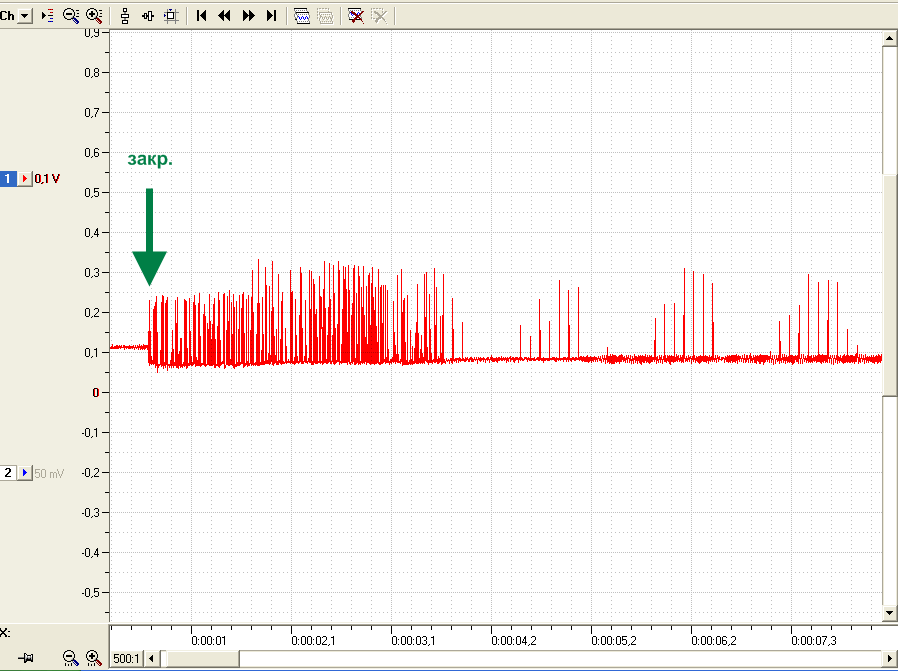Click the vertical scrollbar thumb
Image resolution: width=898 pixels, height=671 pixels.
tap(889, 285)
